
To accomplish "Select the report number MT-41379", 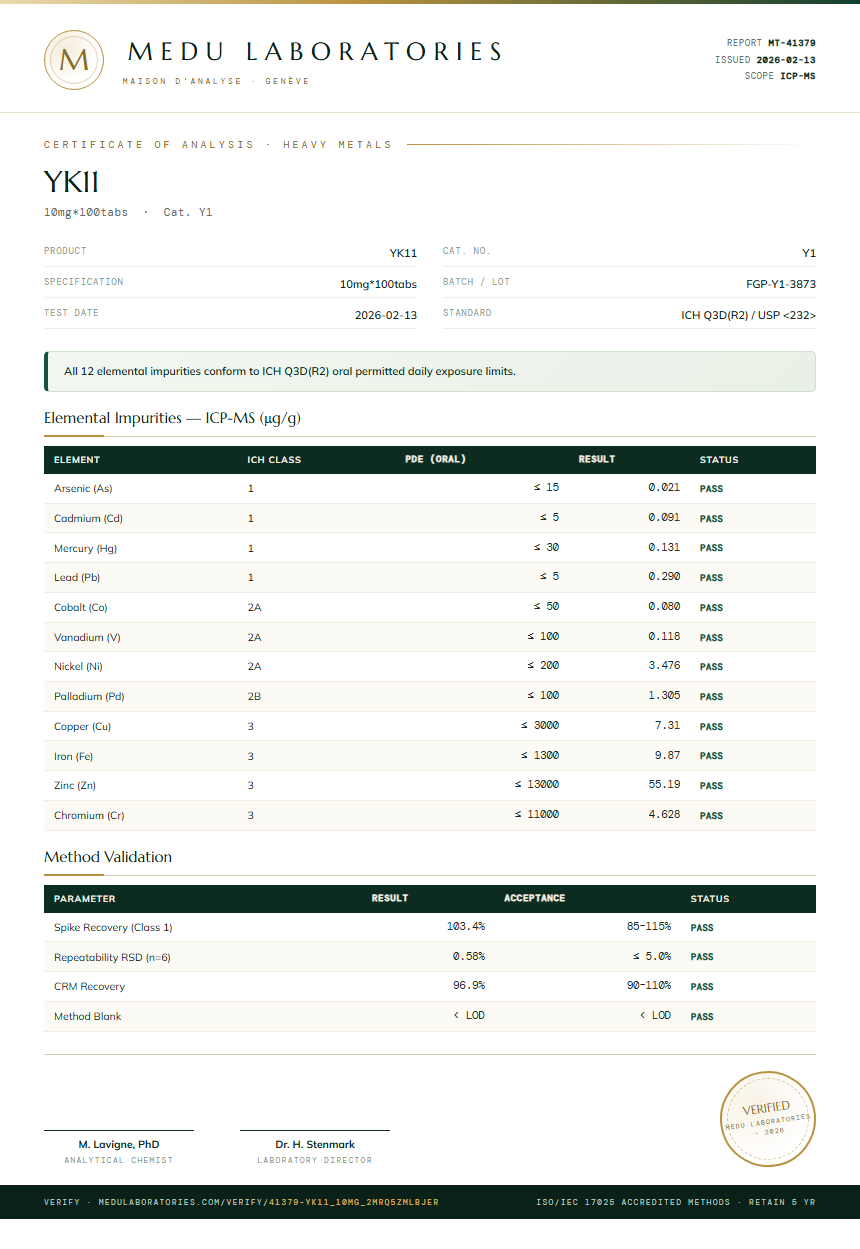I will 792,43.
